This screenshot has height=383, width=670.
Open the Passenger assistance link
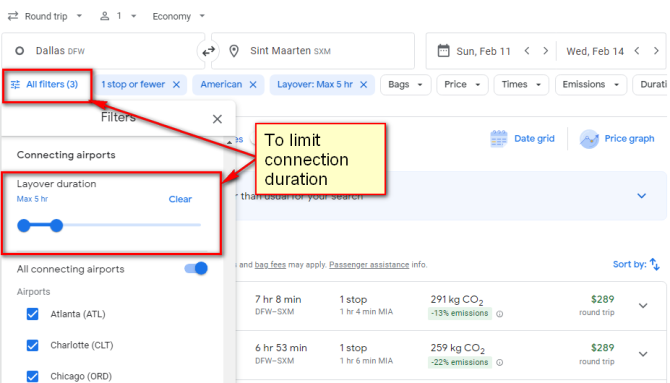pos(369,265)
